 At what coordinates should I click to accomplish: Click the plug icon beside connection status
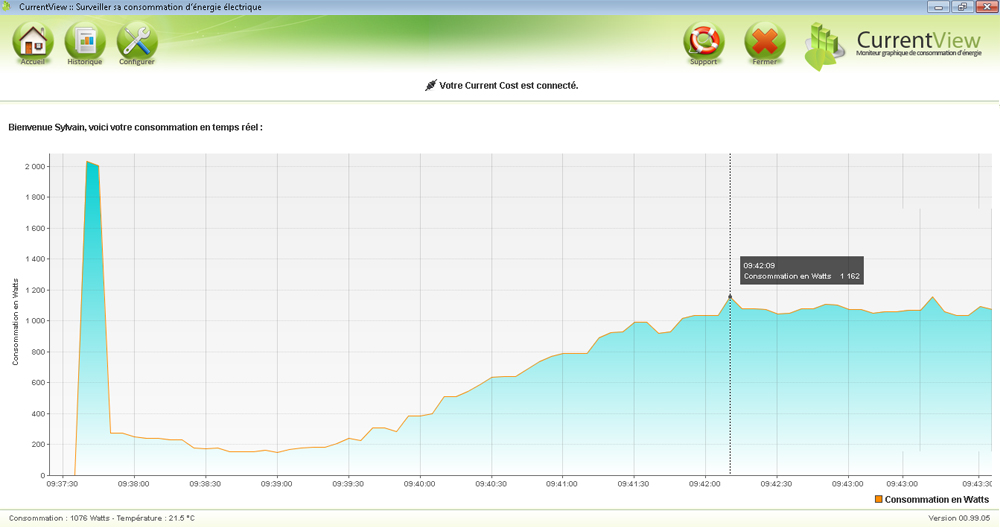point(431,86)
